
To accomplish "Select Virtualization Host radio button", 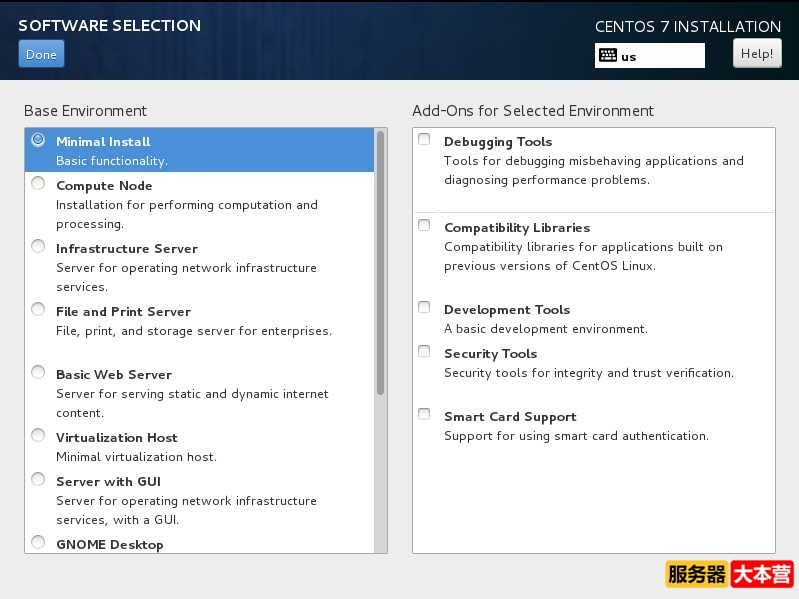I will [x=38, y=435].
